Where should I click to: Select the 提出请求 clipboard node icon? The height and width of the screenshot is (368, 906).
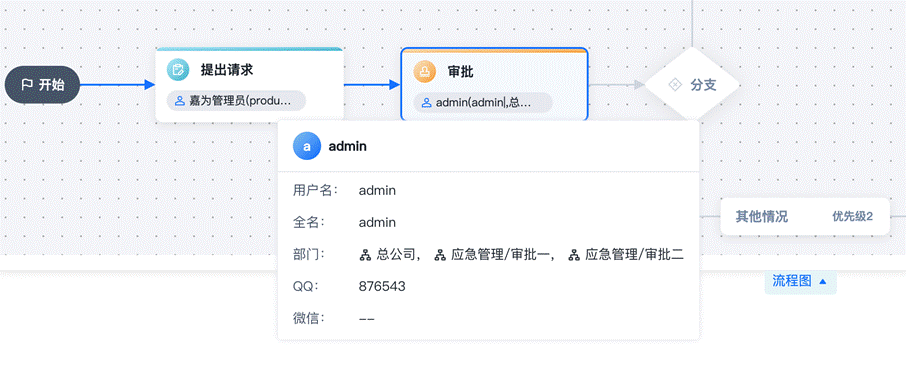click(x=178, y=70)
